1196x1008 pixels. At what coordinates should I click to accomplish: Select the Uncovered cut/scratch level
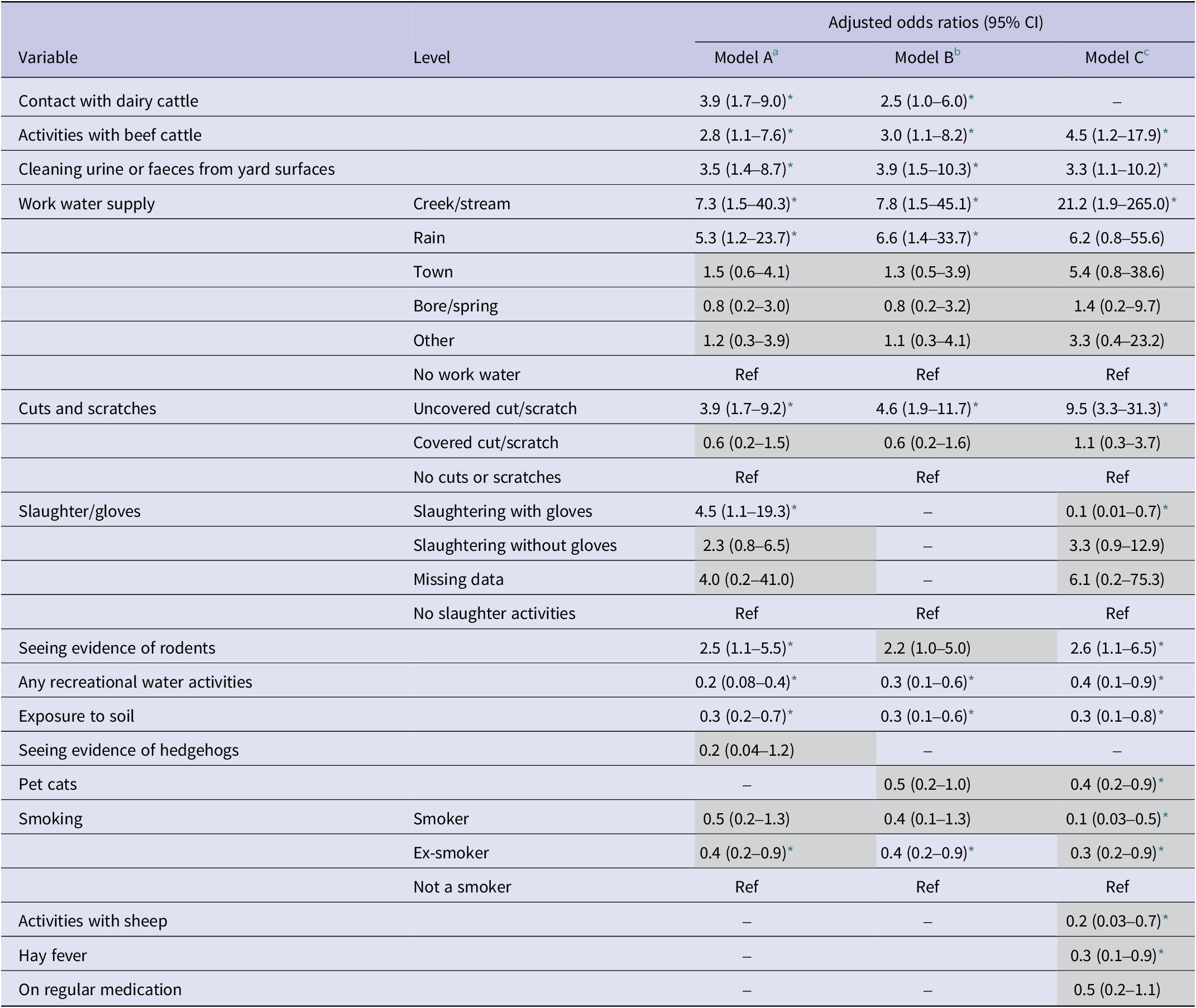tap(495, 409)
